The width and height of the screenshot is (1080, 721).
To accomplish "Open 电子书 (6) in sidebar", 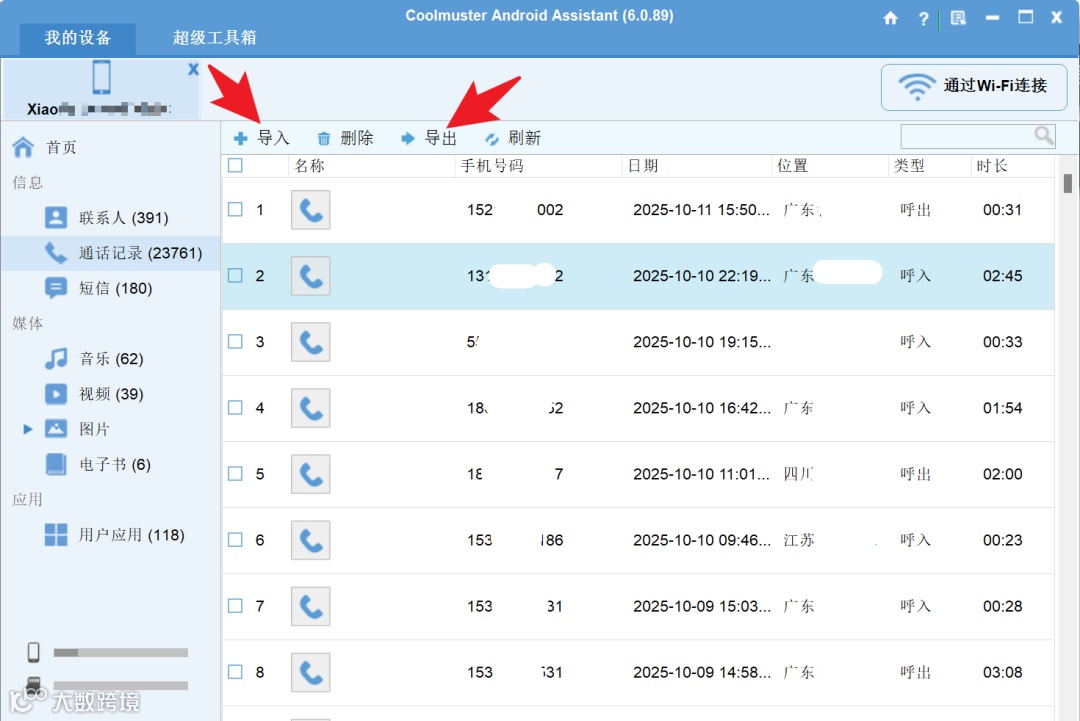I will [110, 464].
